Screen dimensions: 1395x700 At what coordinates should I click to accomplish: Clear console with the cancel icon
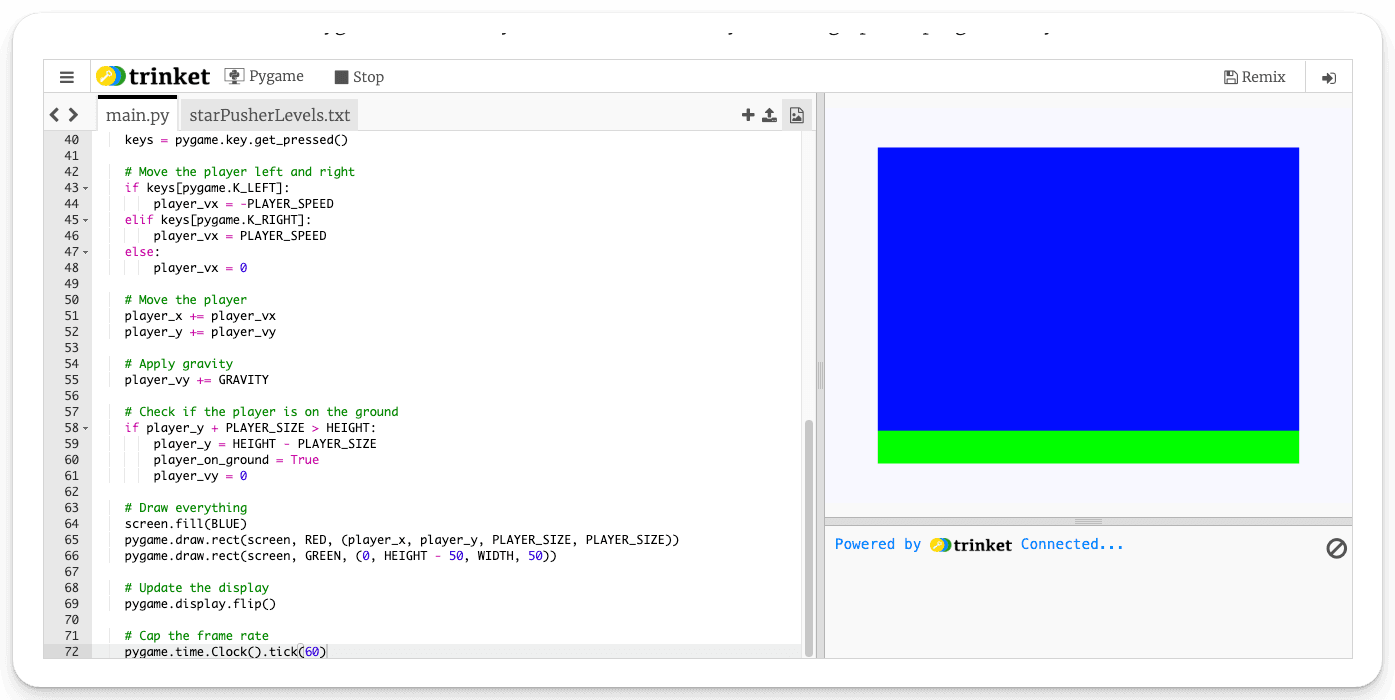(1336, 548)
